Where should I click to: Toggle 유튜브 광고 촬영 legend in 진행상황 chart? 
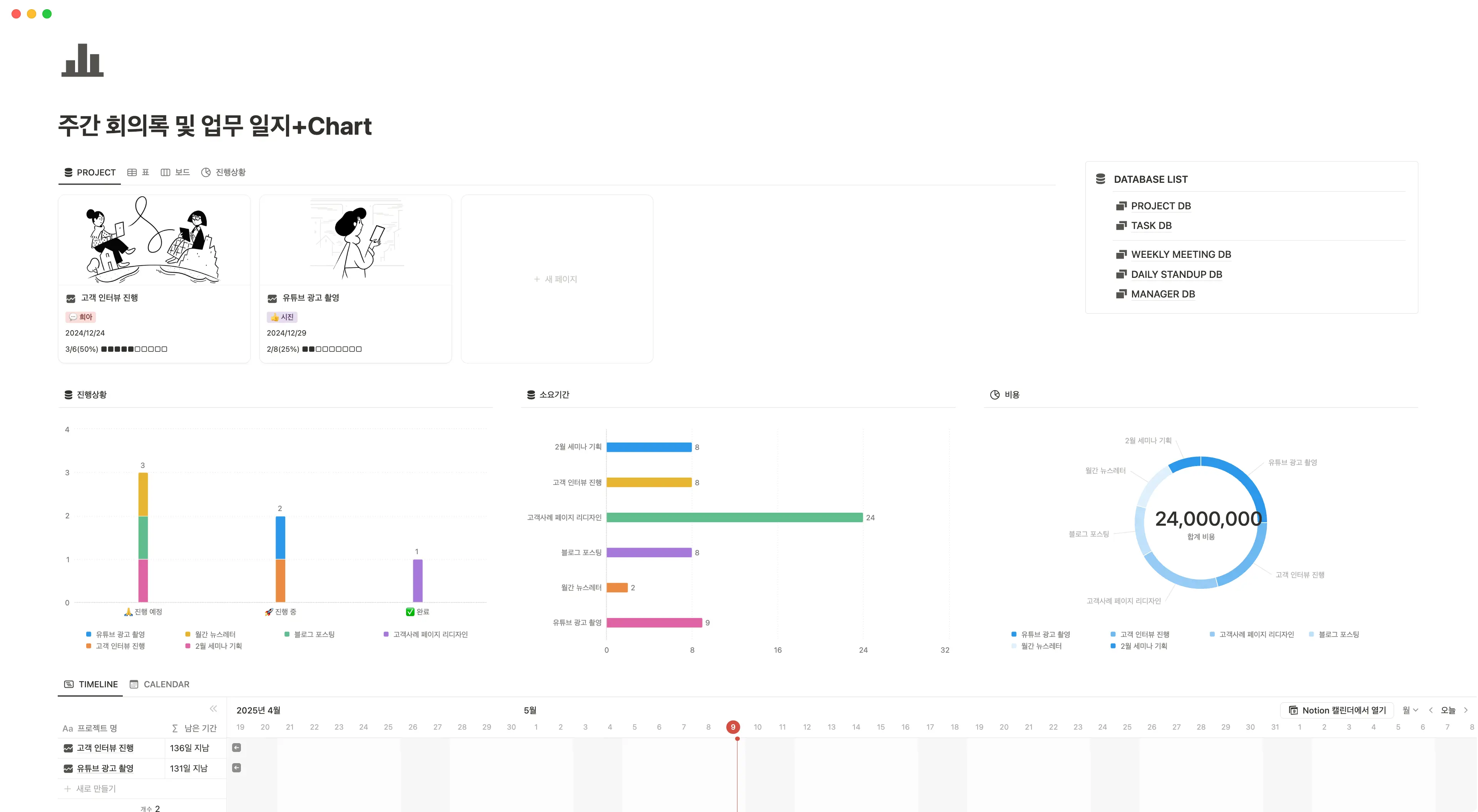(x=115, y=634)
